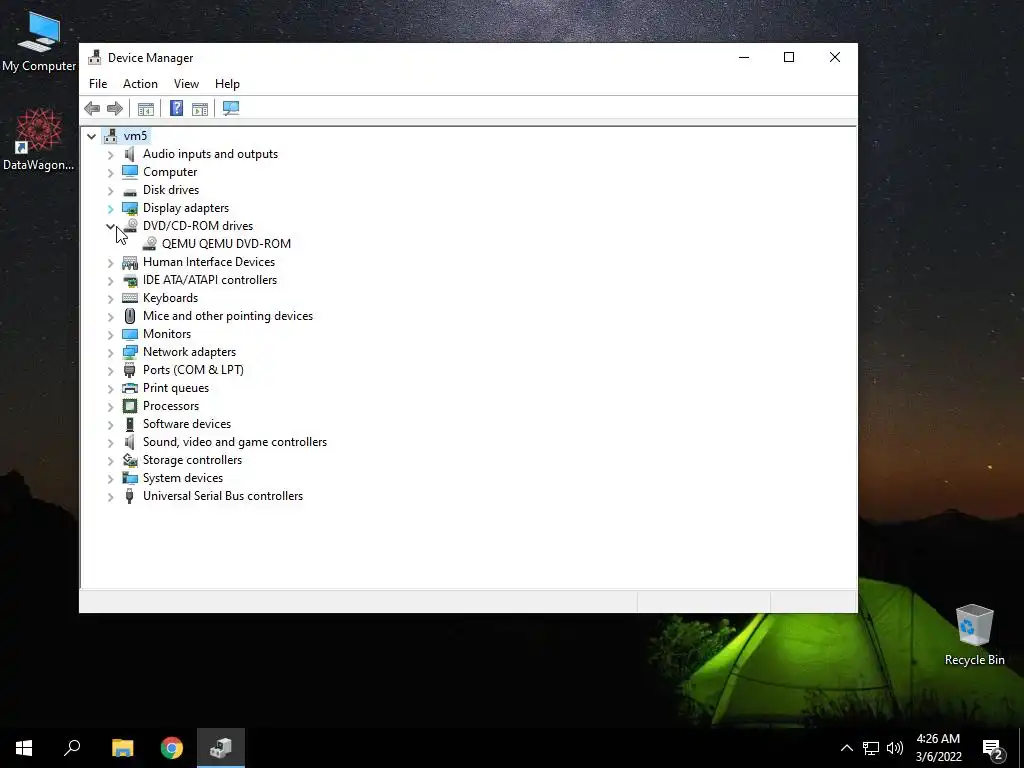This screenshot has height=768, width=1024.
Task: Expand the System devices category
Action: [110, 479]
